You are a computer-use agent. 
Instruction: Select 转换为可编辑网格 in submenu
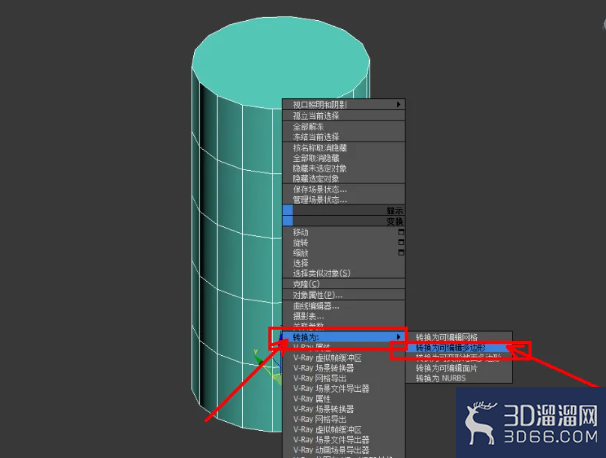coord(459,337)
